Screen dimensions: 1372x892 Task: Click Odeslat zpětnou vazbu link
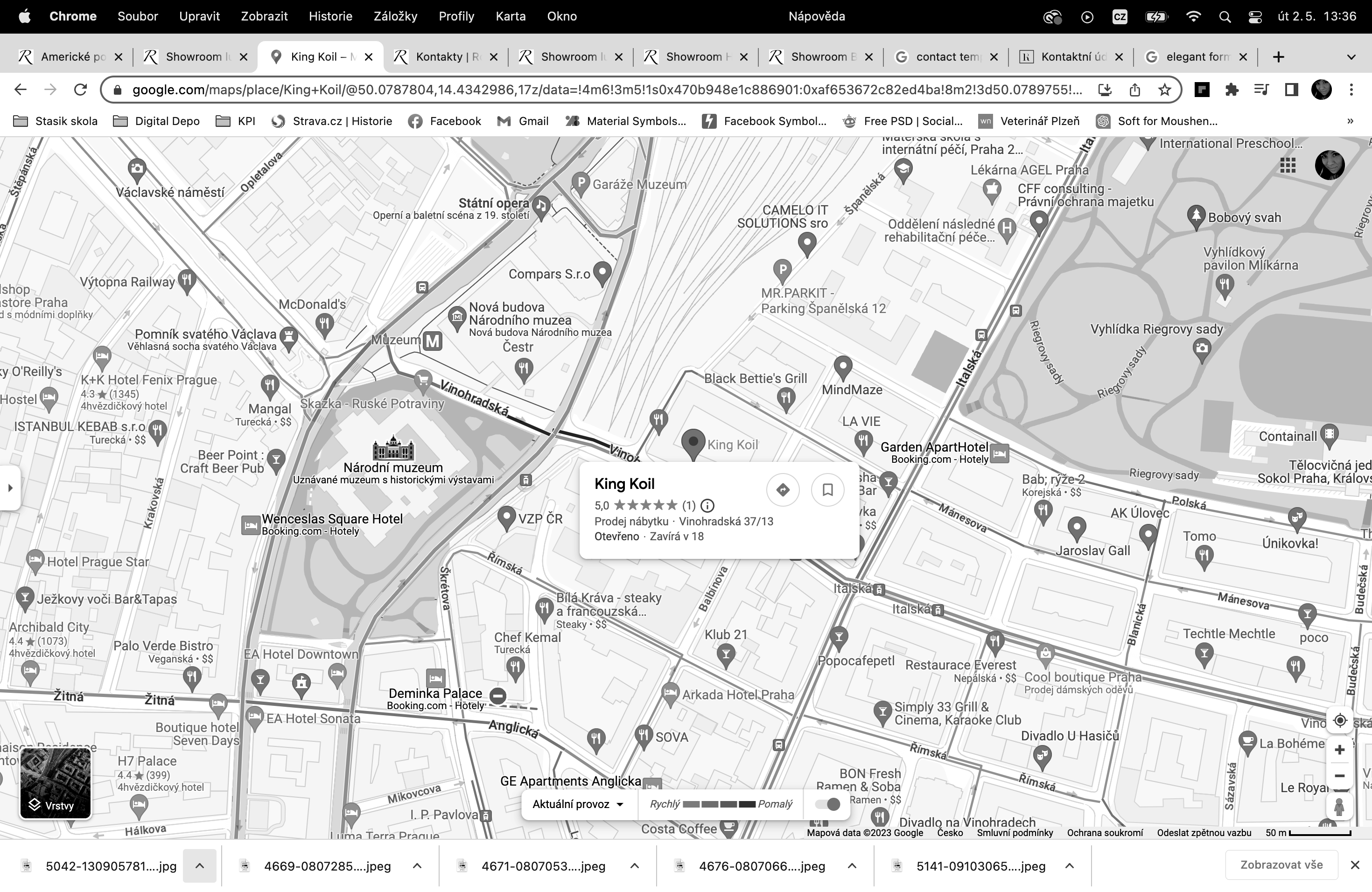1204,833
